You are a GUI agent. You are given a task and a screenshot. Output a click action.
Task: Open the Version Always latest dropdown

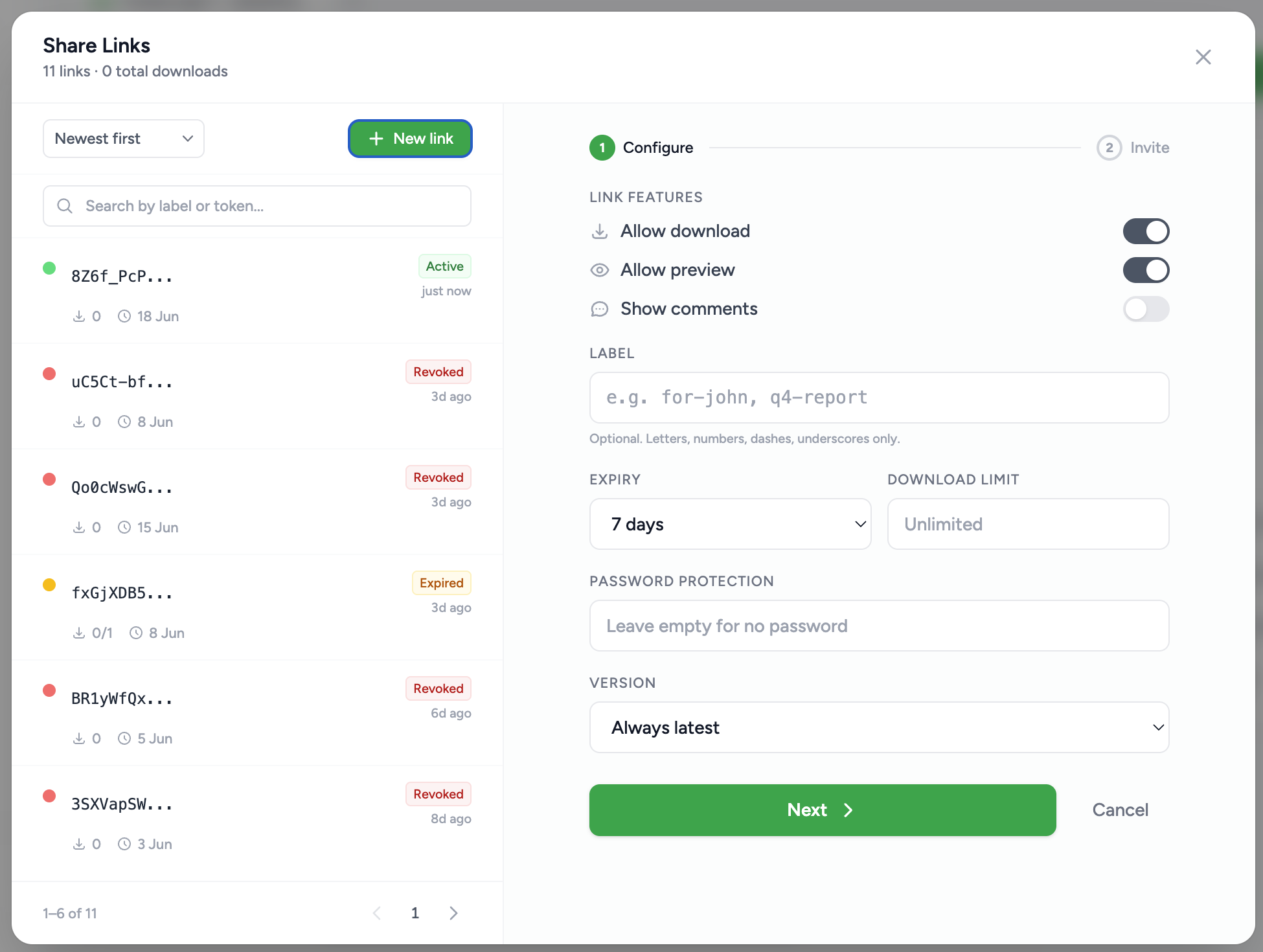[x=879, y=727]
